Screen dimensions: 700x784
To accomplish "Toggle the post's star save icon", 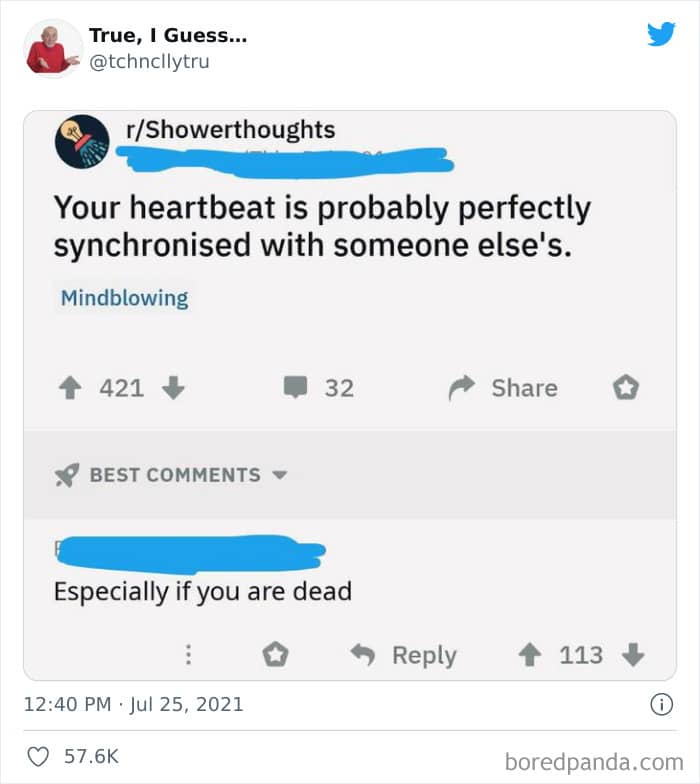I will (627, 387).
